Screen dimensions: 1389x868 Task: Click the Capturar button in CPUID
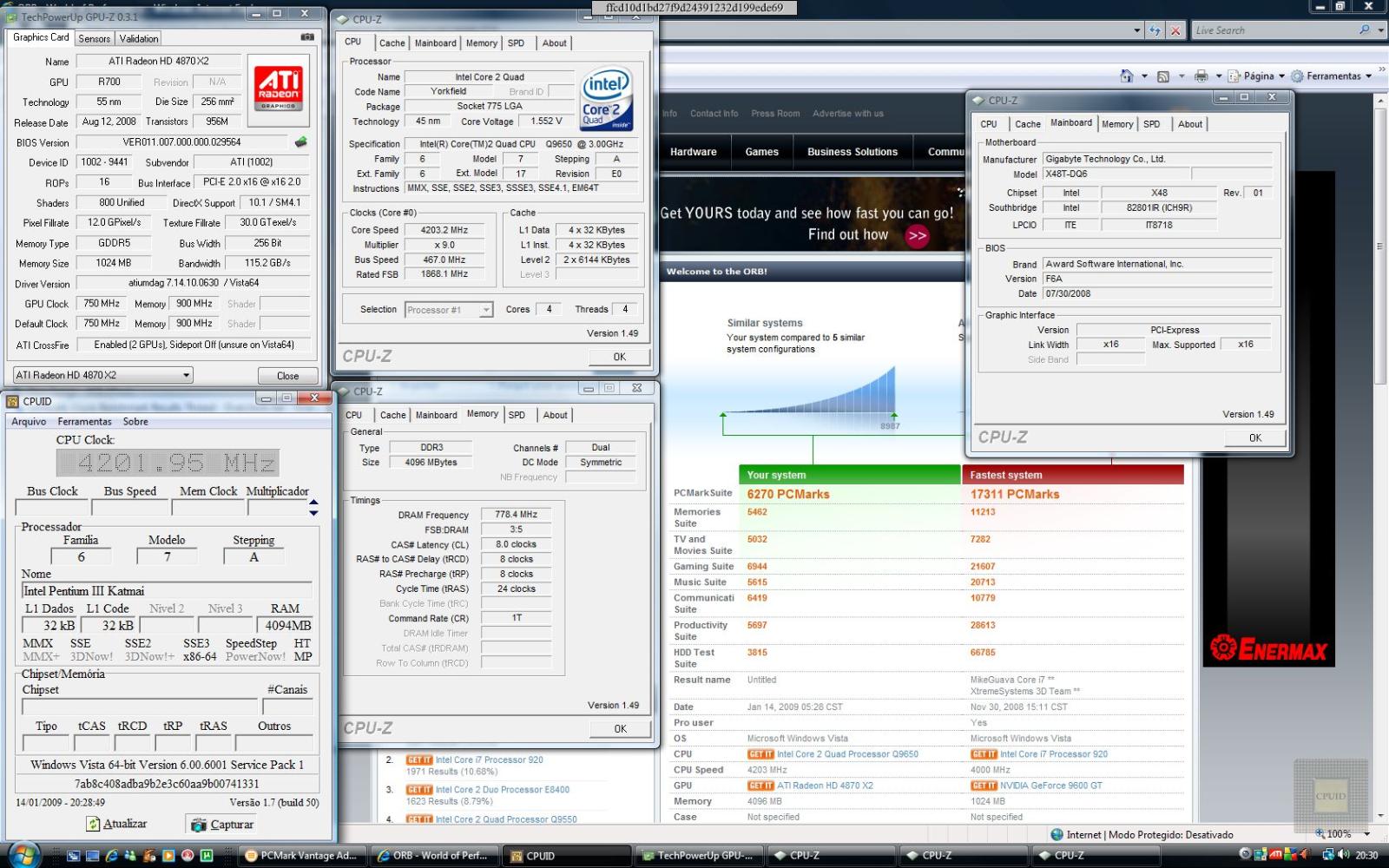click(222, 825)
